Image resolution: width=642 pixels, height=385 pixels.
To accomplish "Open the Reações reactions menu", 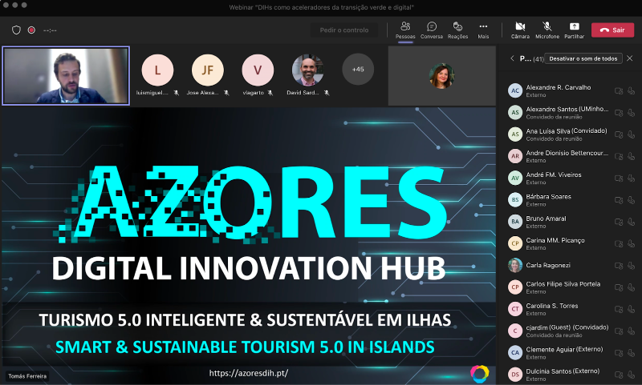I will tap(458, 30).
